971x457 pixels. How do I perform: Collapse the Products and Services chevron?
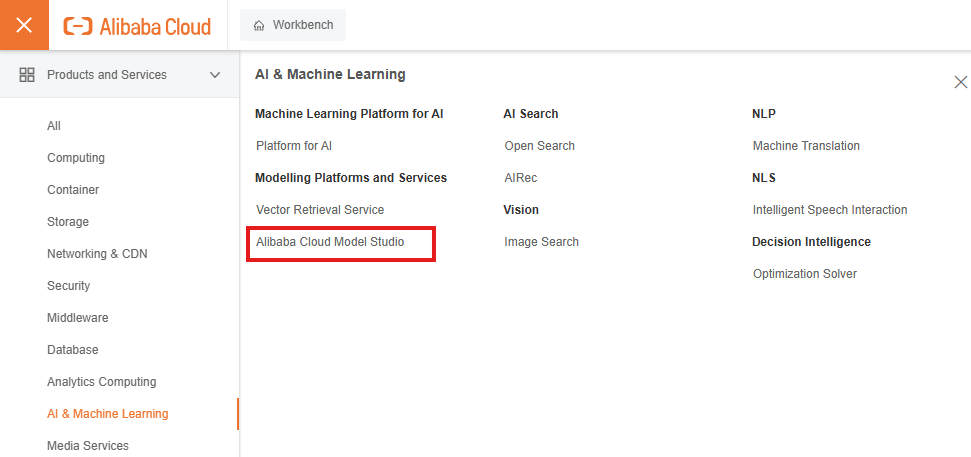pos(215,75)
